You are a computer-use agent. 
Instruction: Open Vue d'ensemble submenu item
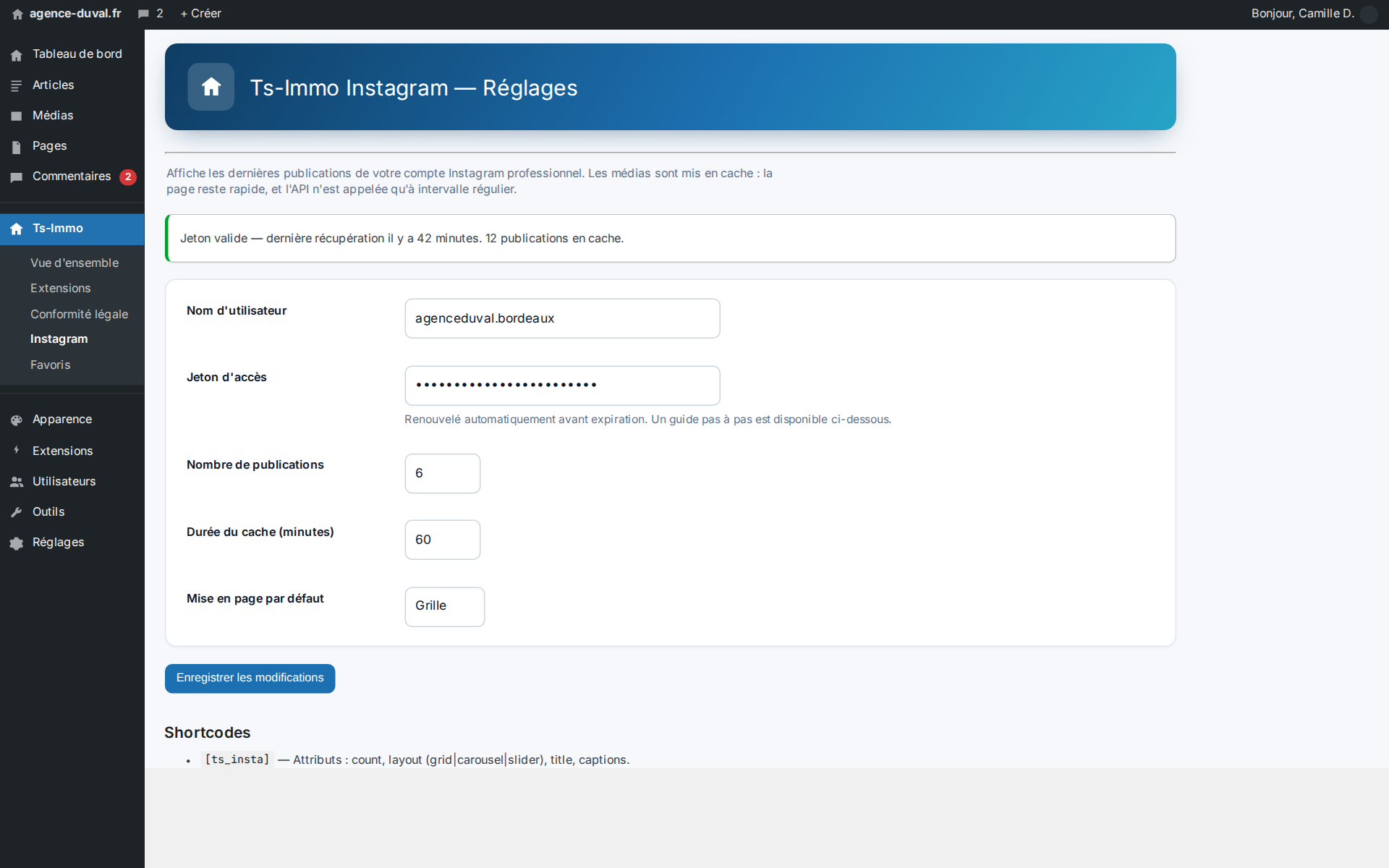75,263
